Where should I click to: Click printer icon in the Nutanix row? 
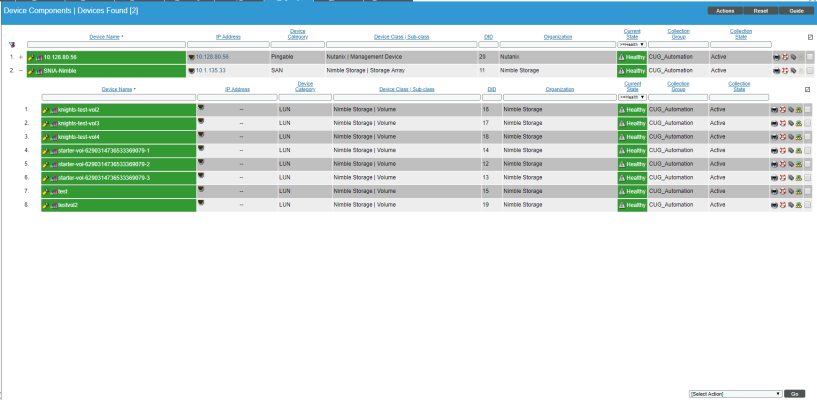pos(776,57)
